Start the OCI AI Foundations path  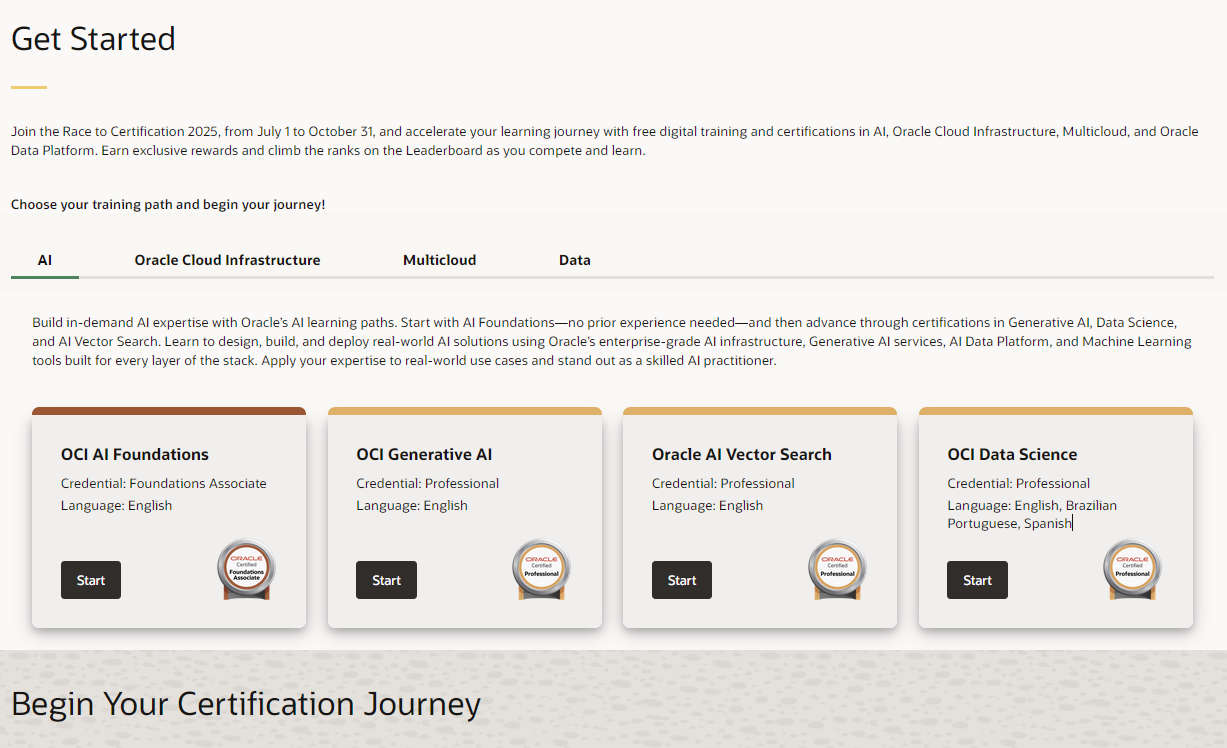pos(91,580)
